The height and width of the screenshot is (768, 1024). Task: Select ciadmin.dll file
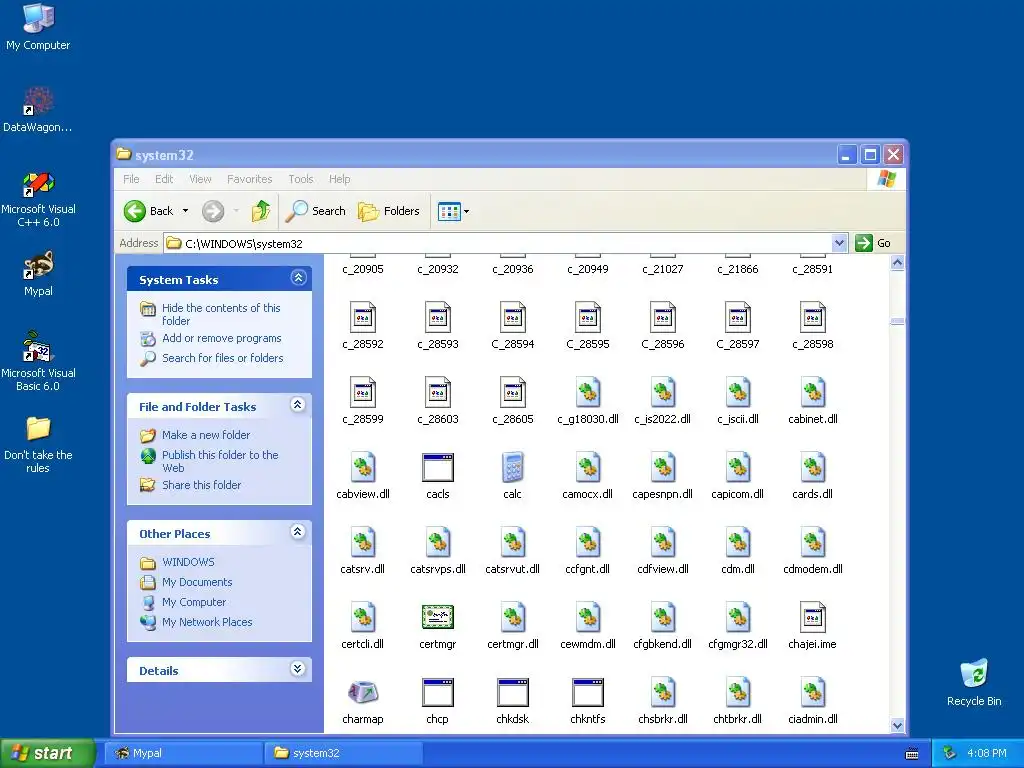[813, 701]
